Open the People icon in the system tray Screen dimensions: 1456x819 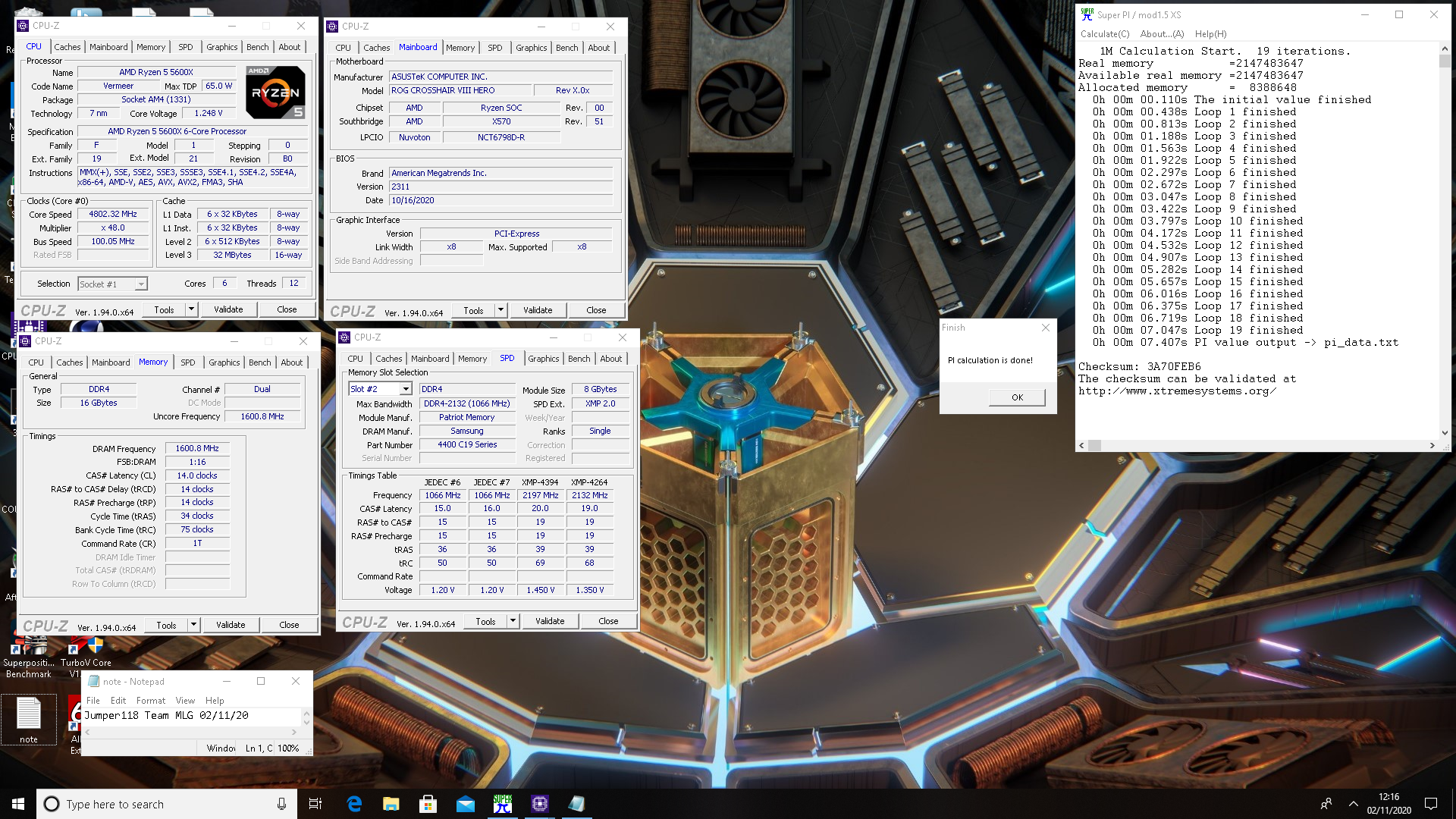pyautogui.click(x=1326, y=804)
